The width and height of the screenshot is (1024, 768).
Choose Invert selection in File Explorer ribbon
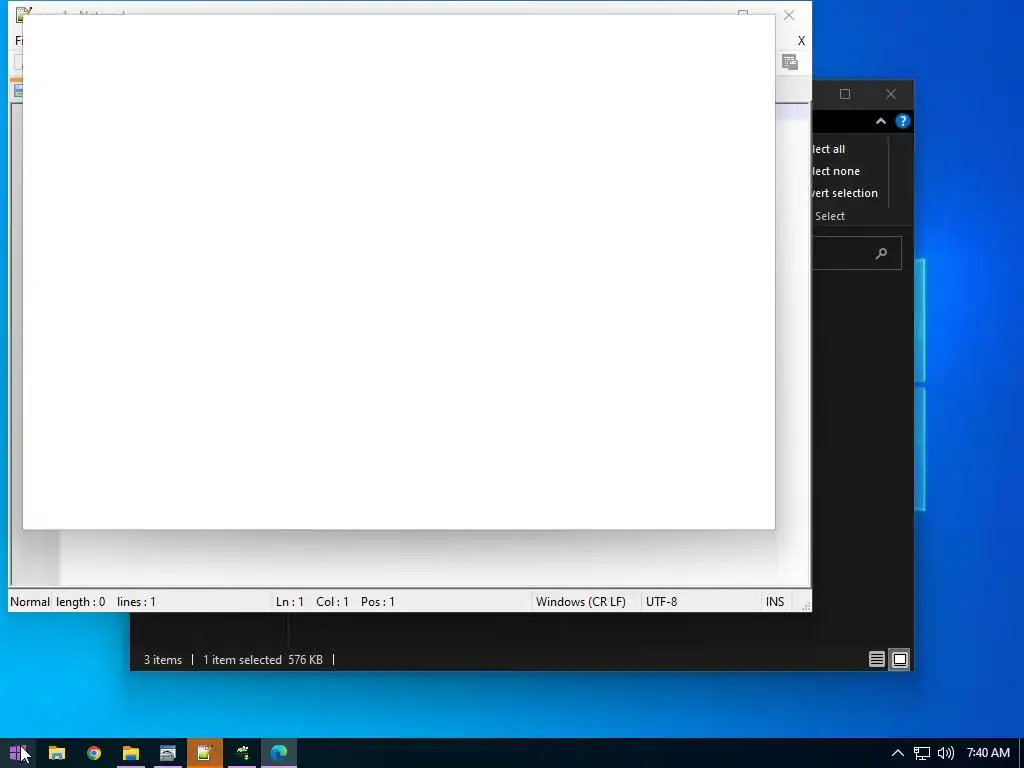[844, 193]
